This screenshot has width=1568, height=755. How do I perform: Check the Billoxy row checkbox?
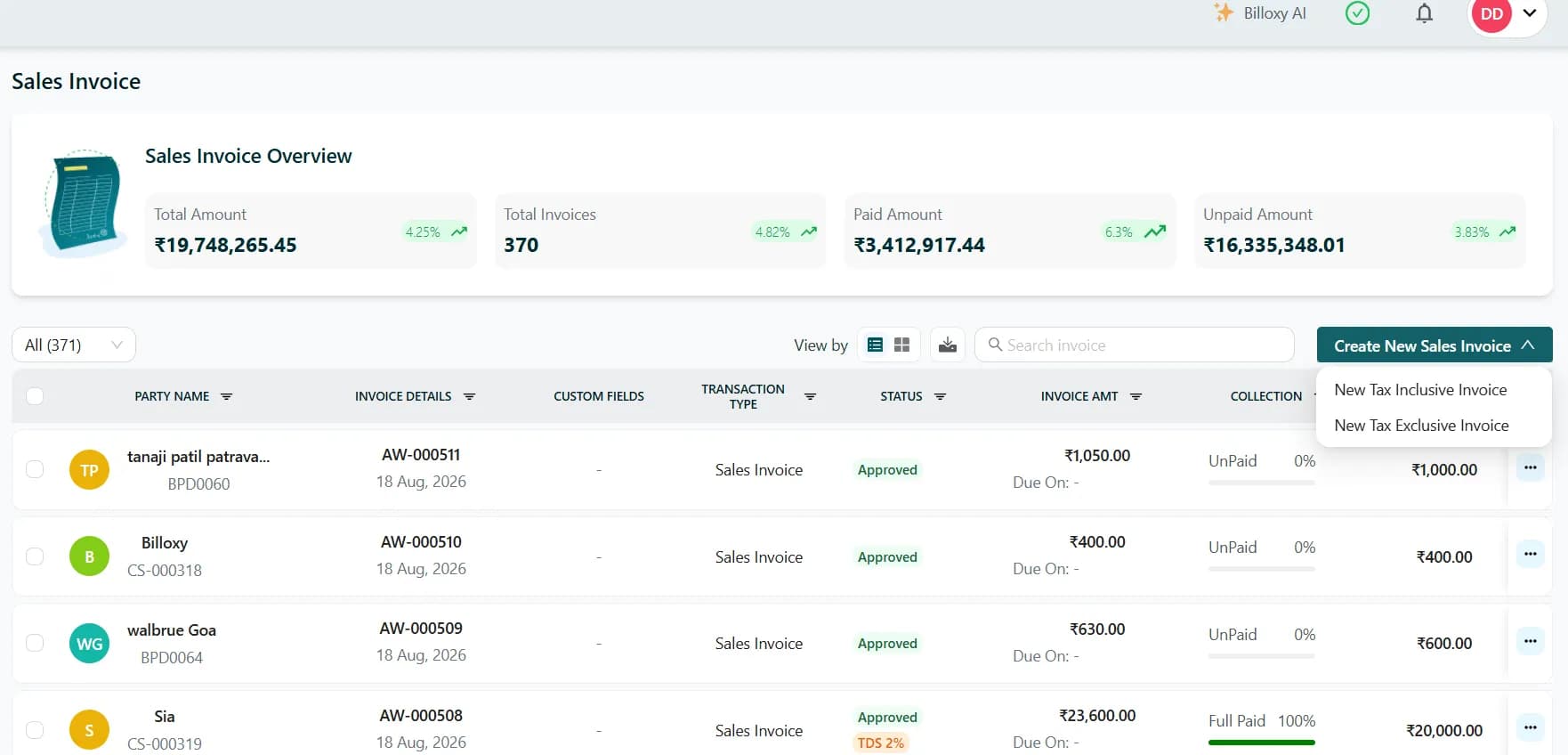pyautogui.click(x=35, y=556)
